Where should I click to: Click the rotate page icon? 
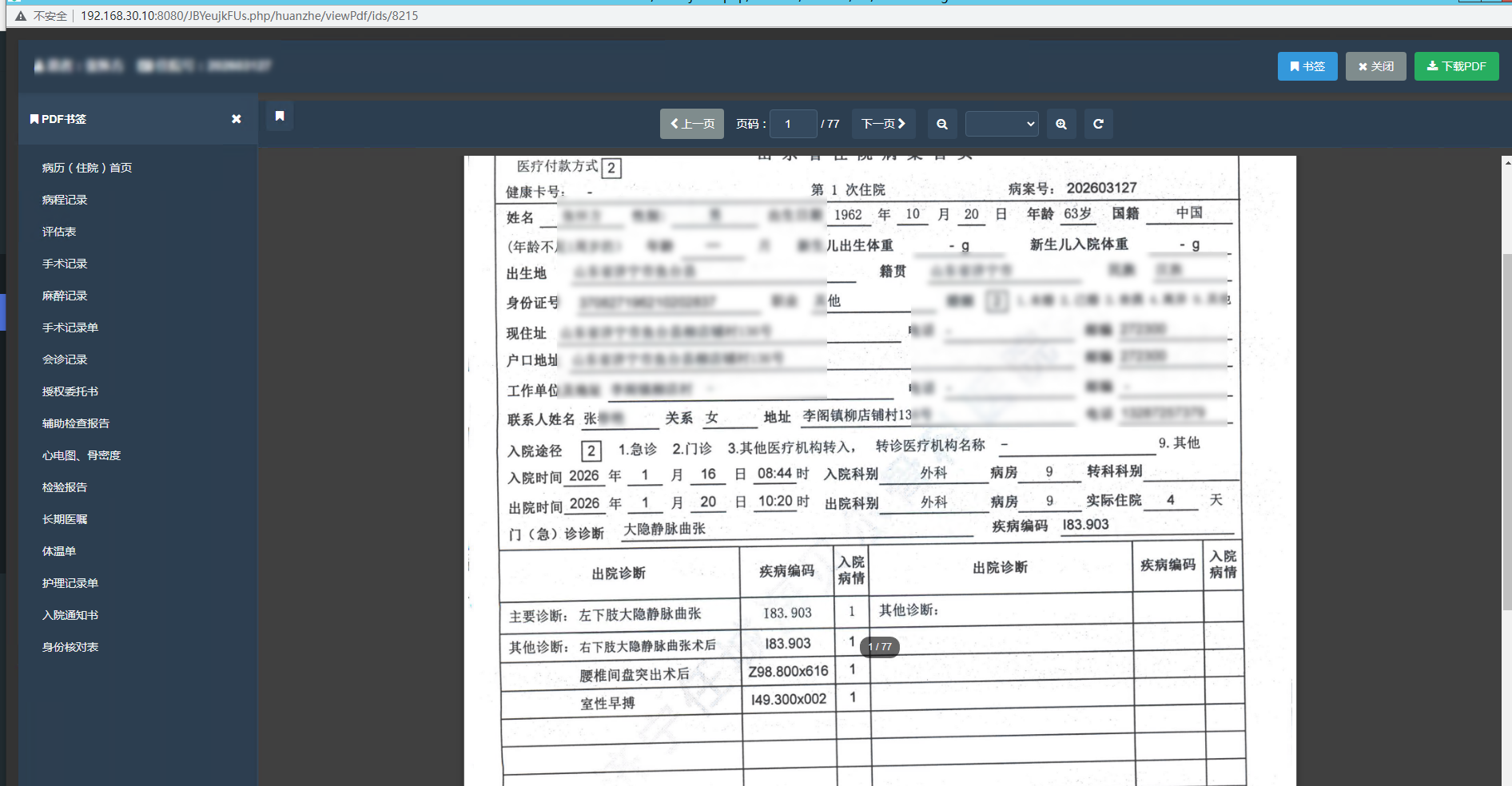click(x=1098, y=124)
